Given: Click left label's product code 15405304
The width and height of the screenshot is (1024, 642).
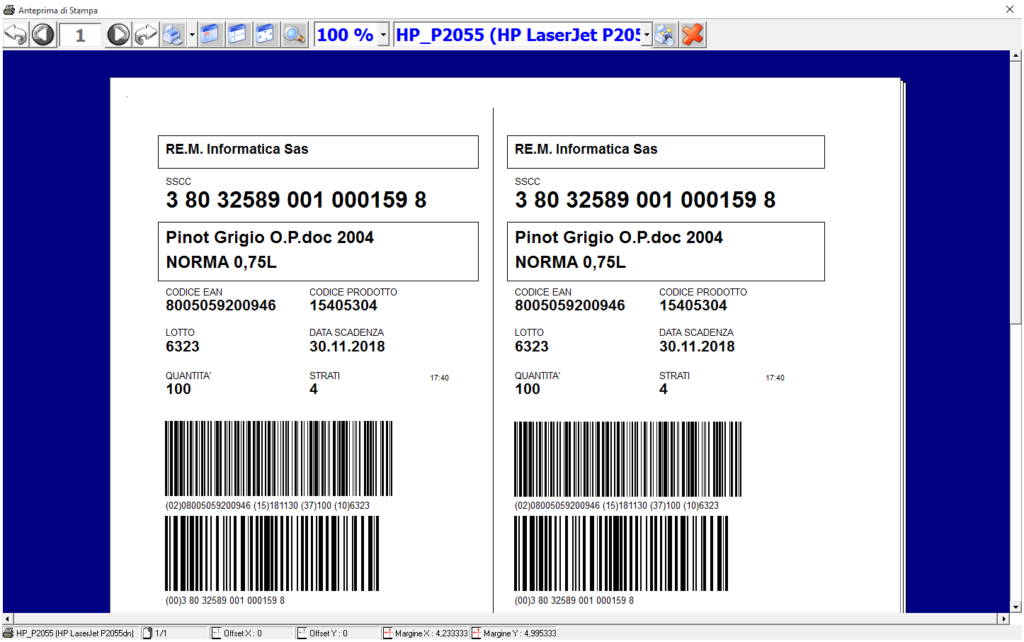Looking at the screenshot, I should click(x=344, y=305).
